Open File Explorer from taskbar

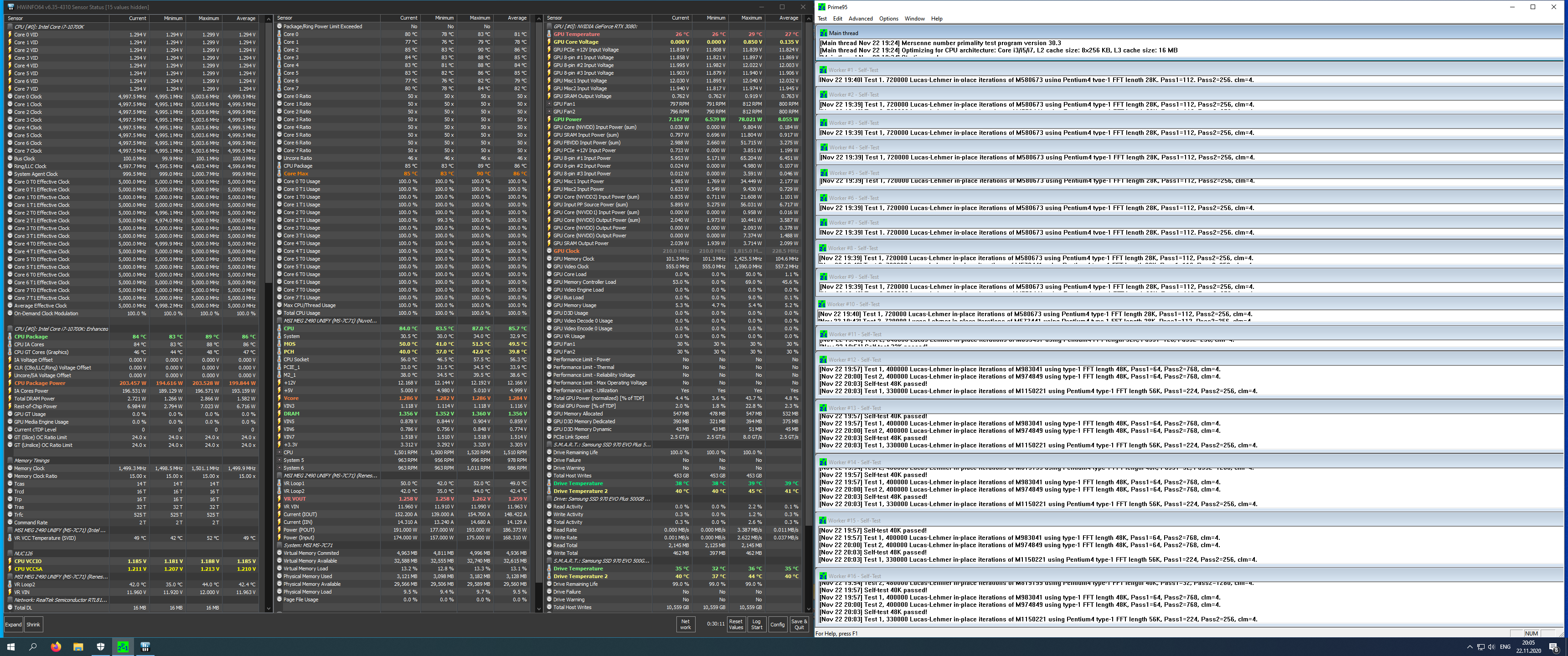point(78,647)
